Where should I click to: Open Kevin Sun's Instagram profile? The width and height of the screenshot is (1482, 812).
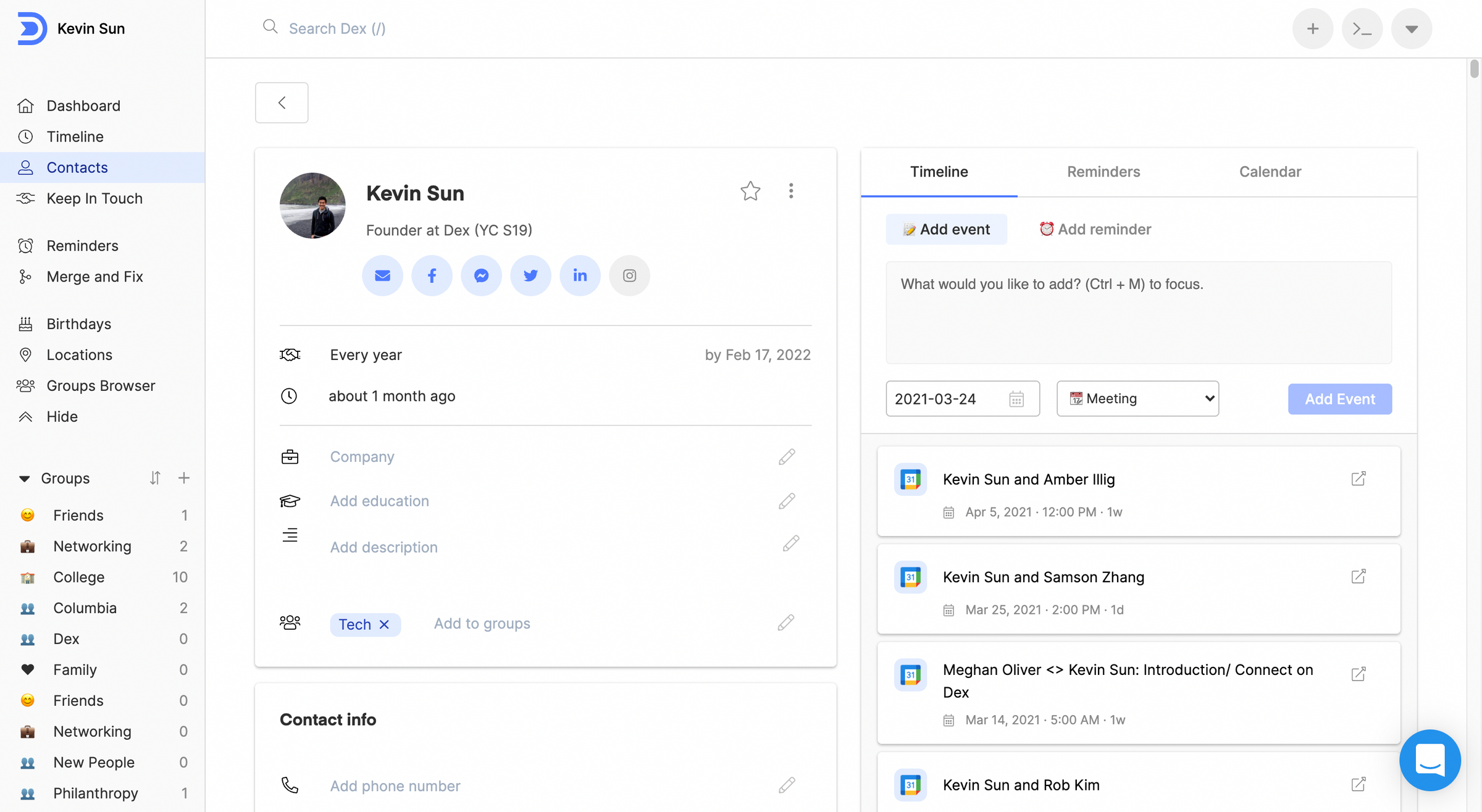(x=629, y=275)
